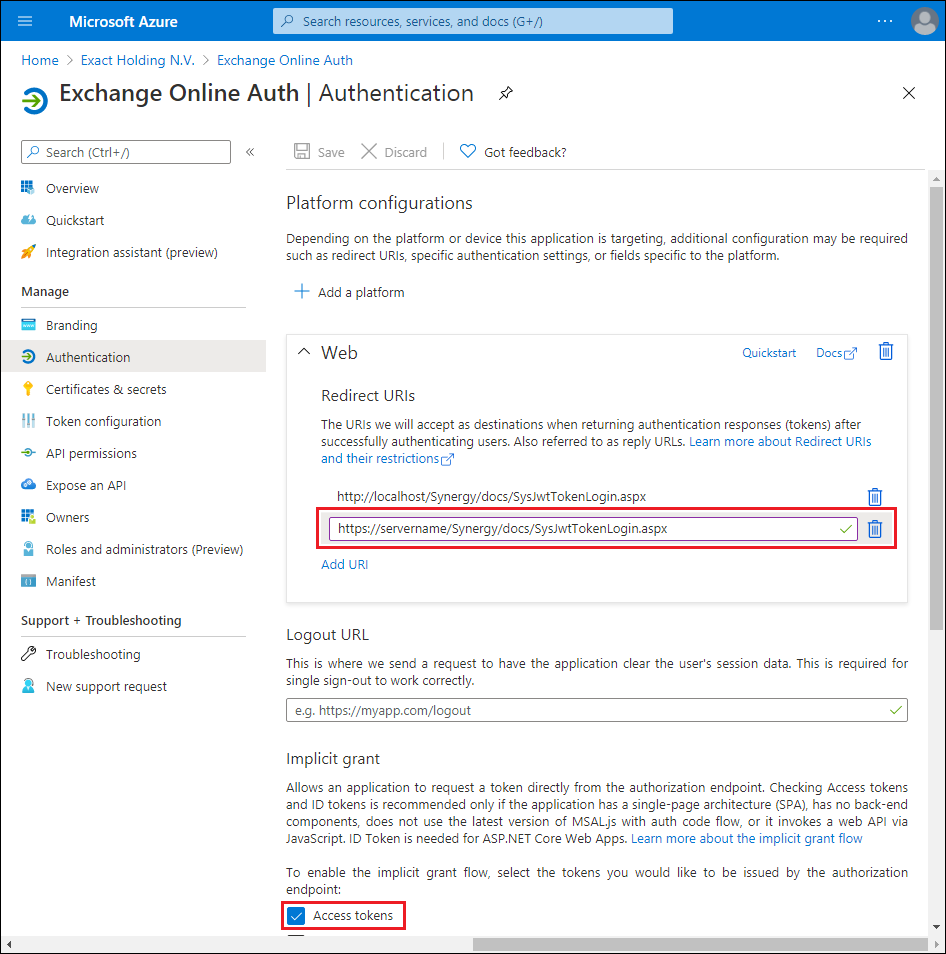Viewport: 946px width, 954px height.
Task: Click the API permissions icon
Action: (x=28, y=453)
